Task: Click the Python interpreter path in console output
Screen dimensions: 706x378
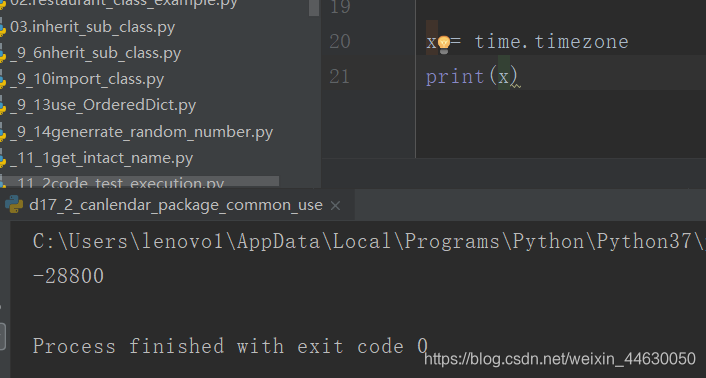Action: pyautogui.click(x=369, y=242)
